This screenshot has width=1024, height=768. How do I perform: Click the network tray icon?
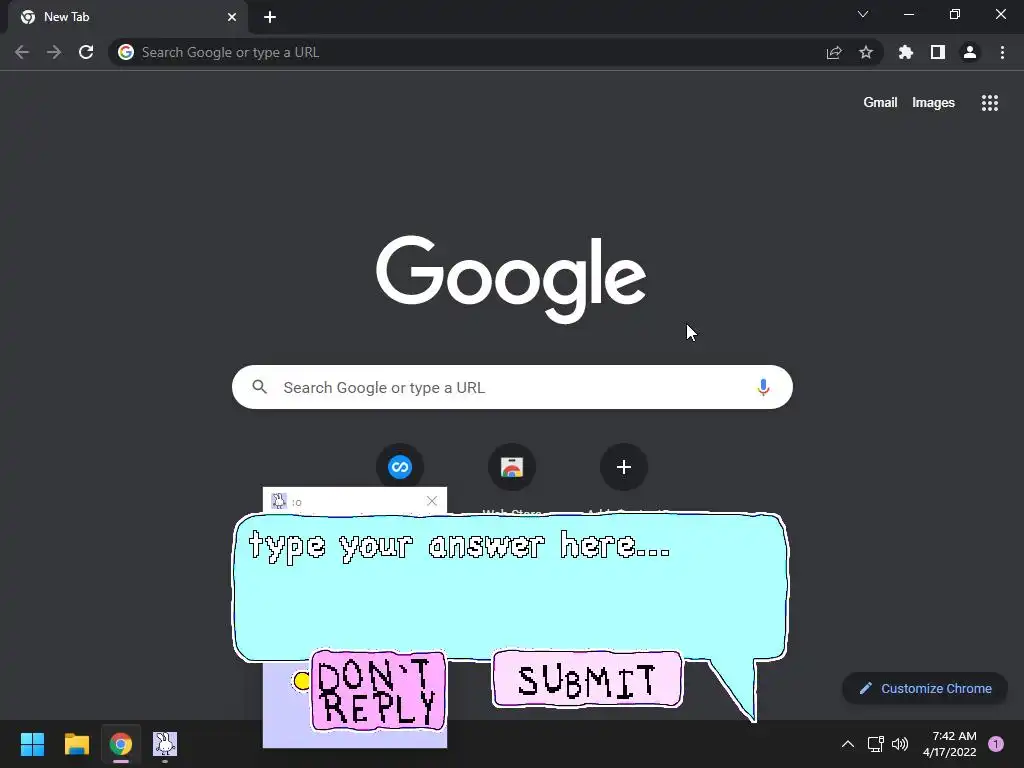875,744
